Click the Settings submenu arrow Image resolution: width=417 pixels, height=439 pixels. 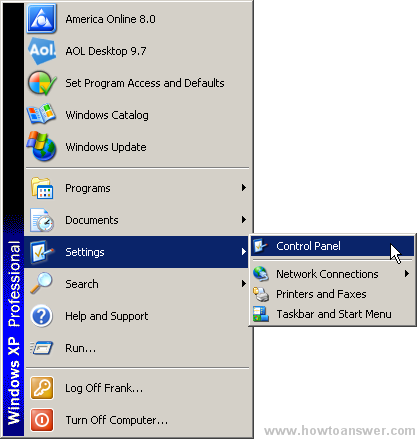pyautogui.click(x=244, y=252)
